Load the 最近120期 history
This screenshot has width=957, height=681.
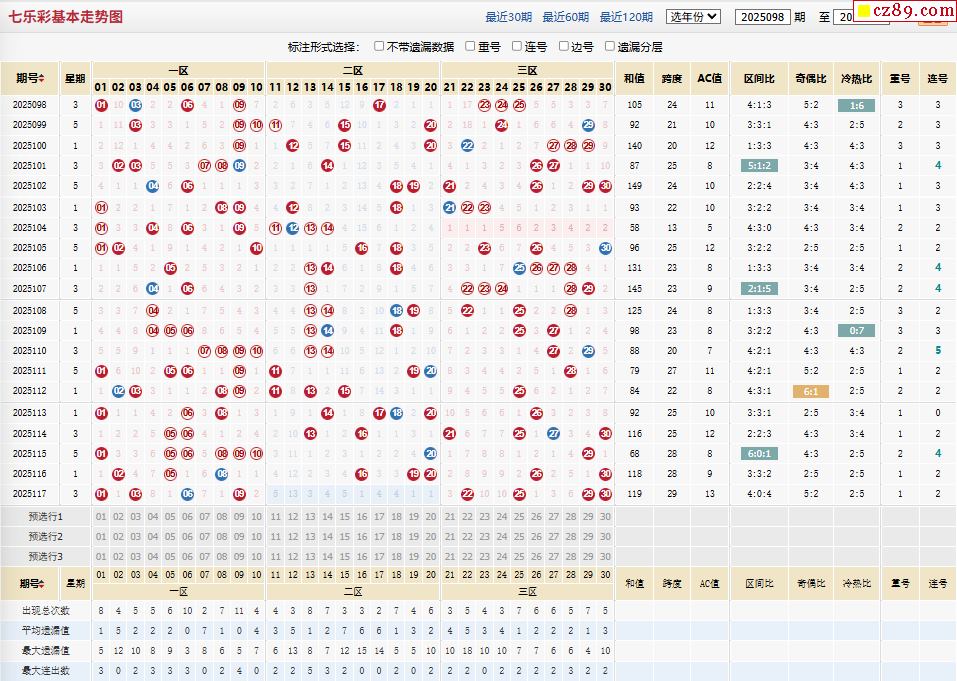tap(626, 17)
